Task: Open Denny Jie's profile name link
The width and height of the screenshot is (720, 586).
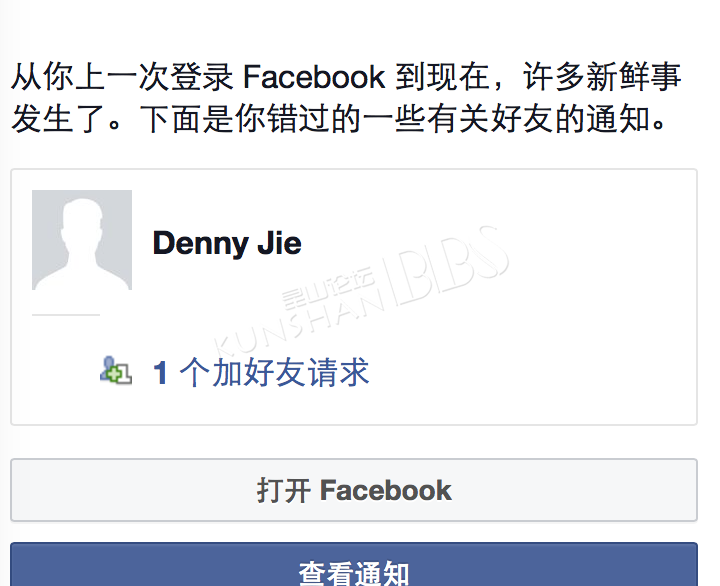Action: pos(227,243)
